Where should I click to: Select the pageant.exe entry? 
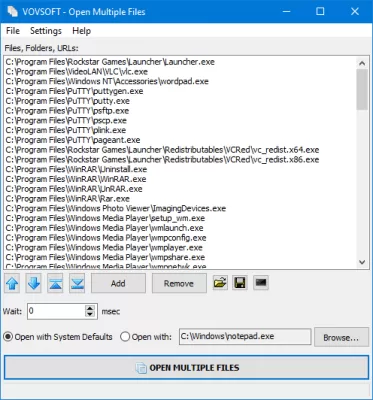click(x=73, y=140)
